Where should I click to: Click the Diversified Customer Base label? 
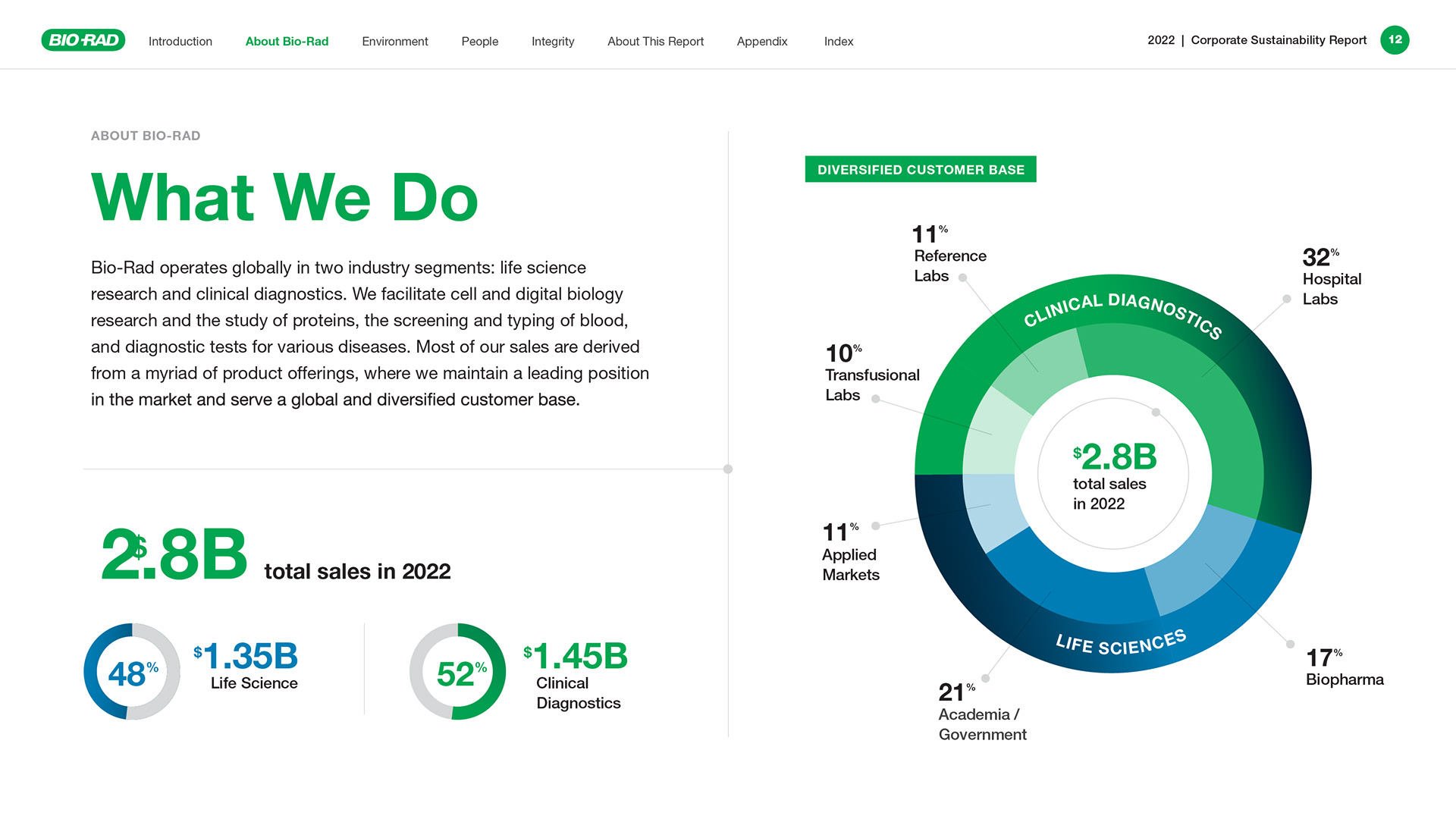(x=921, y=170)
